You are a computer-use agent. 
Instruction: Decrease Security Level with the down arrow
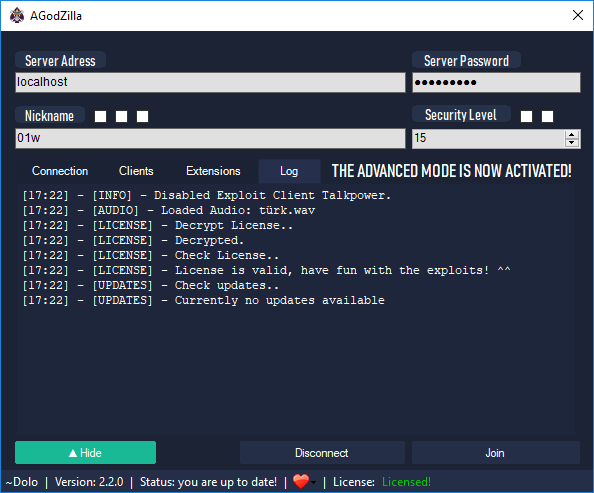[572, 143]
